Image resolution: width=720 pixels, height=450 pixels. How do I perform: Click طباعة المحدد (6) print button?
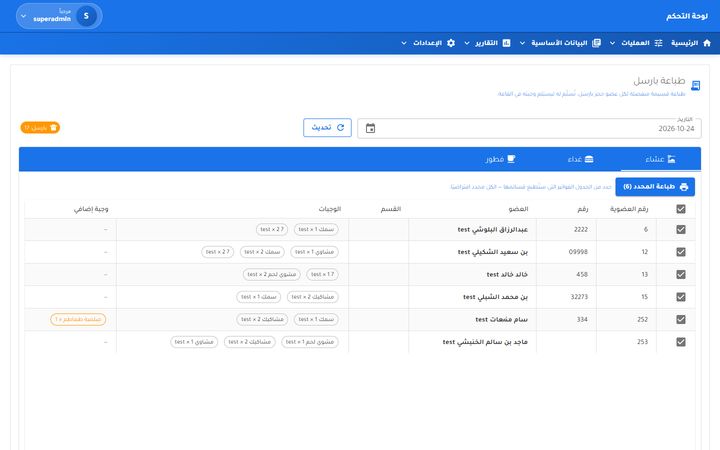(x=655, y=187)
